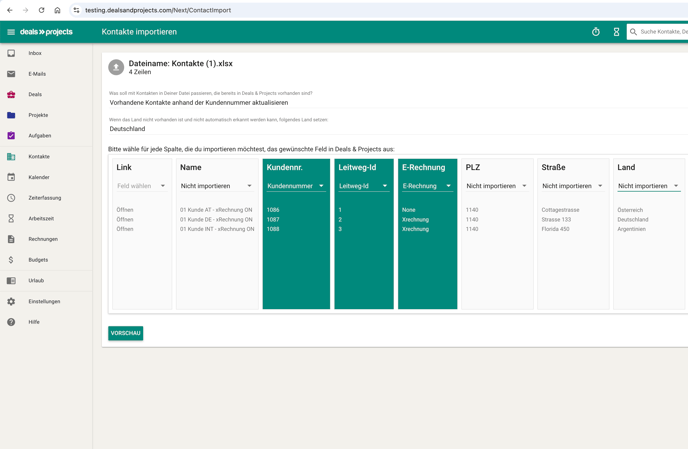Screen dimensions: 688x449
Task: Open Aufgaben task list
Action: [39, 136]
